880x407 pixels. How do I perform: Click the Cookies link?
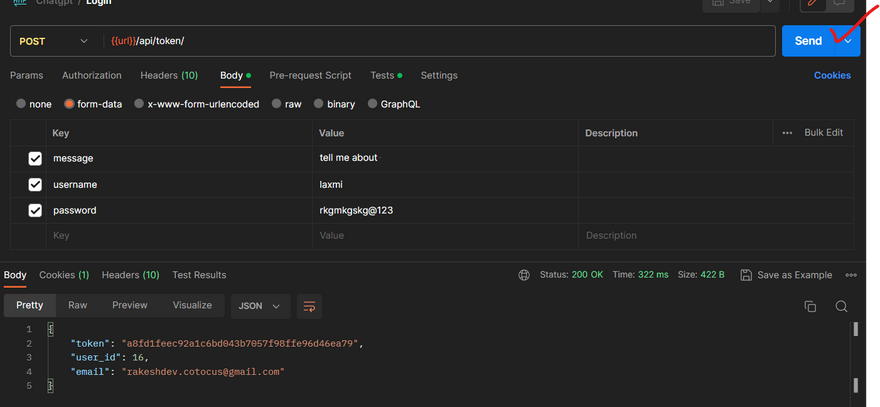(832, 75)
